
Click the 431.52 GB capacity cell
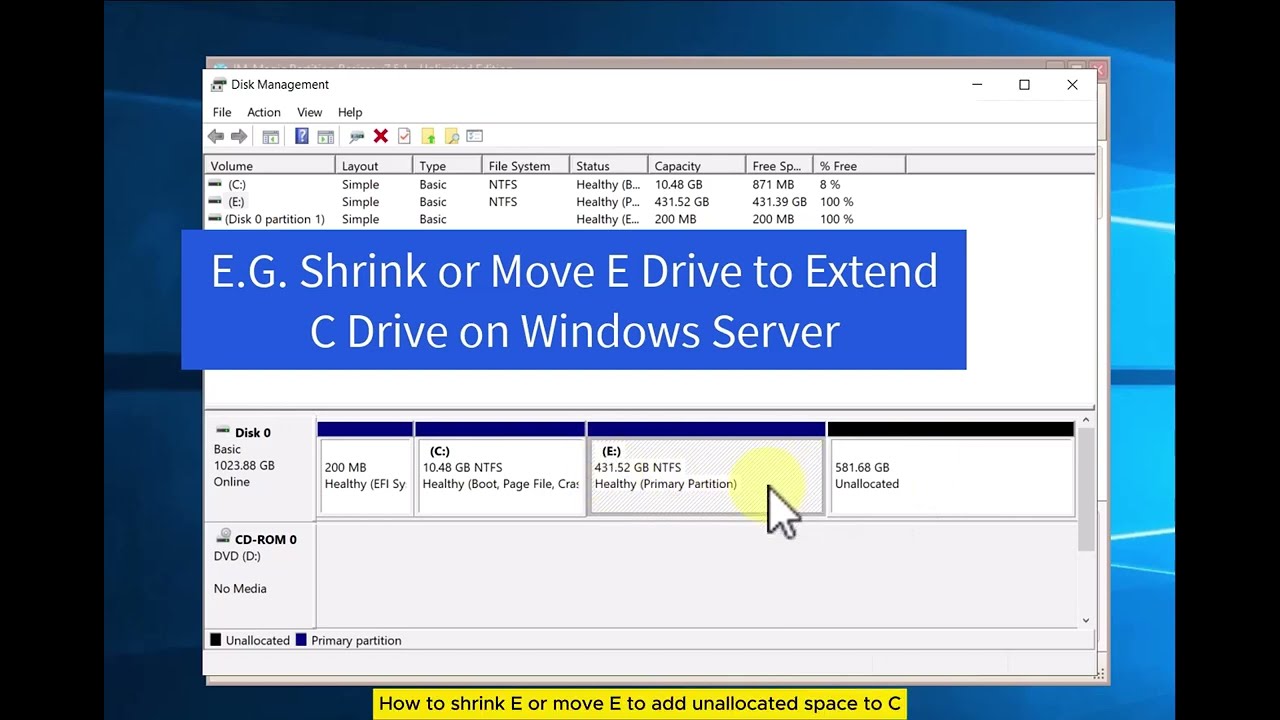(x=682, y=201)
